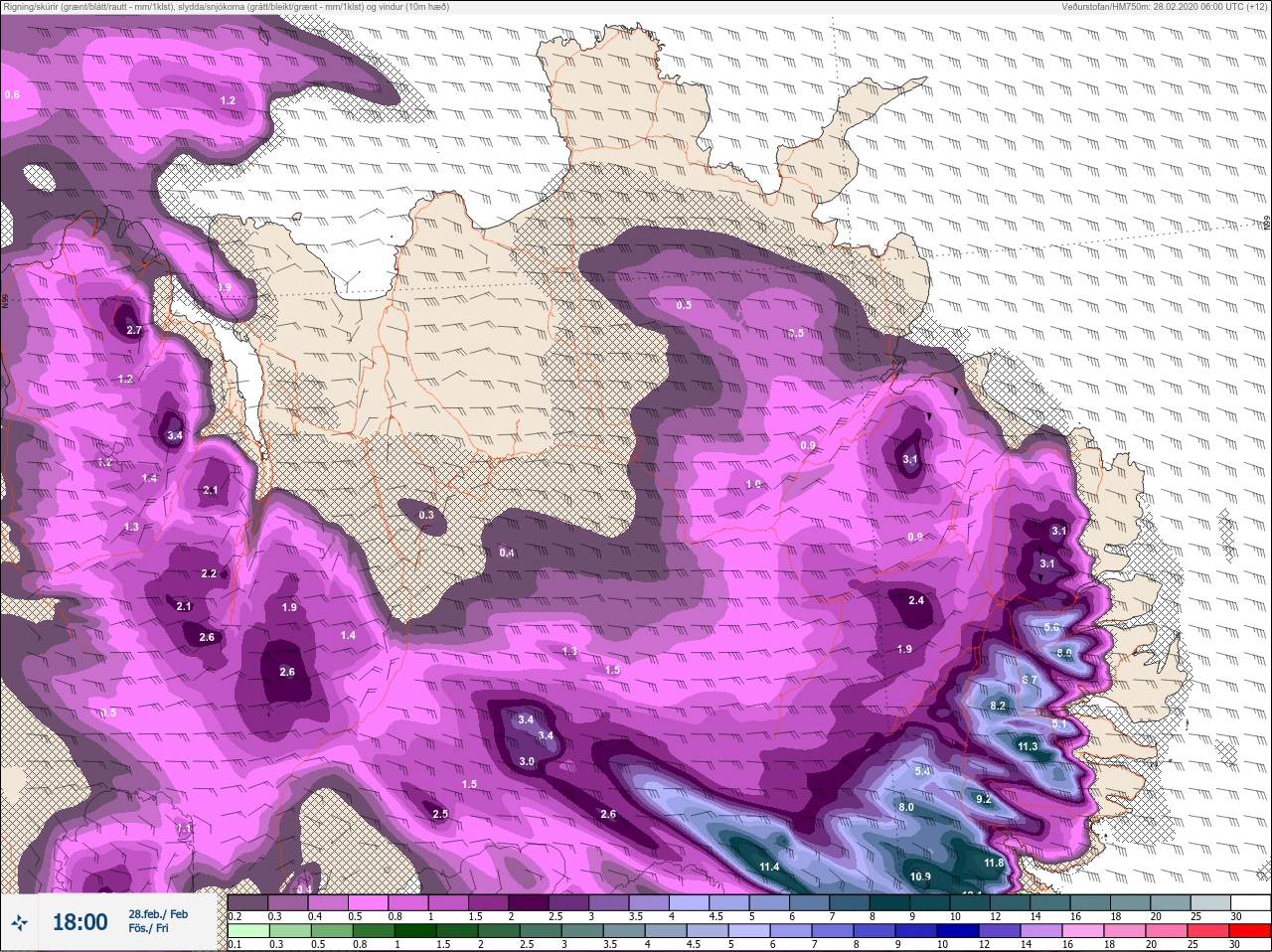
Task: Click the 11.8 precipitation value on the map
Action: click(x=994, y=864)
